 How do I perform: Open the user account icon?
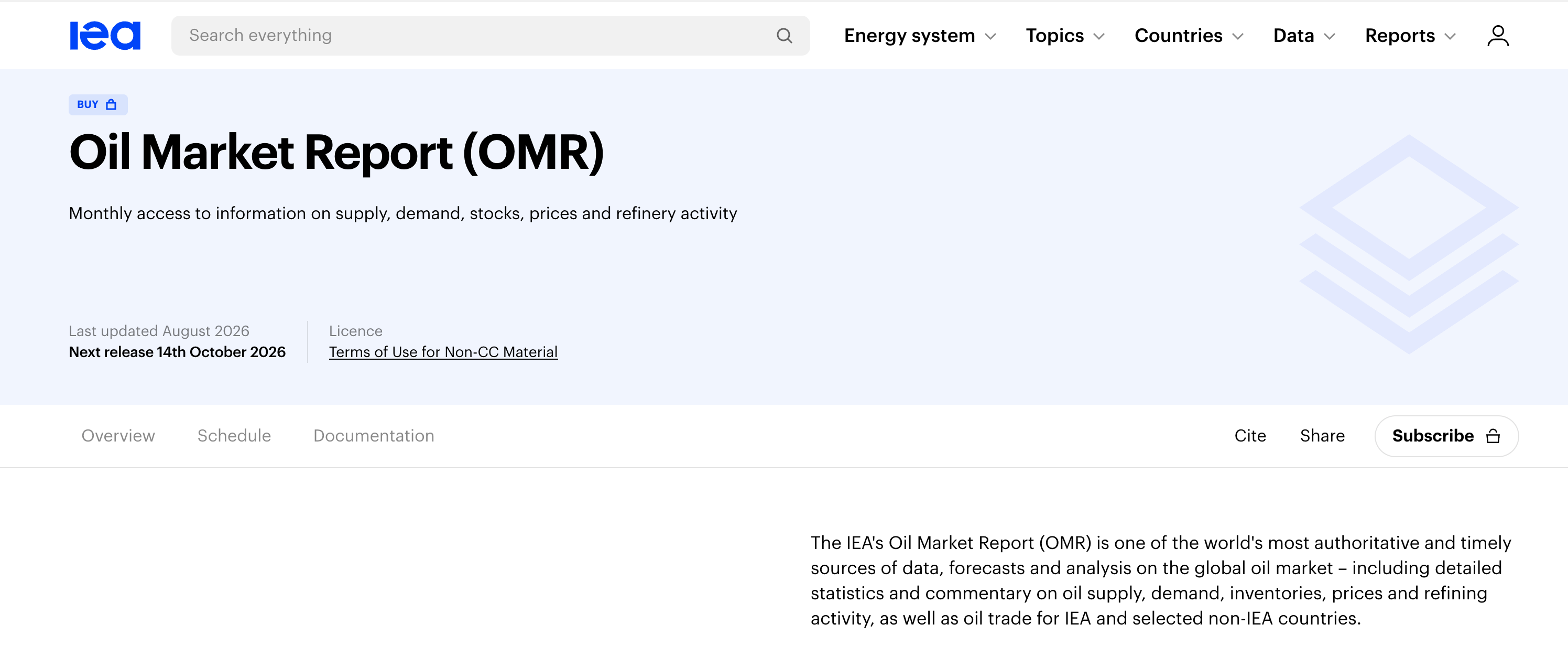(1498, 36)
